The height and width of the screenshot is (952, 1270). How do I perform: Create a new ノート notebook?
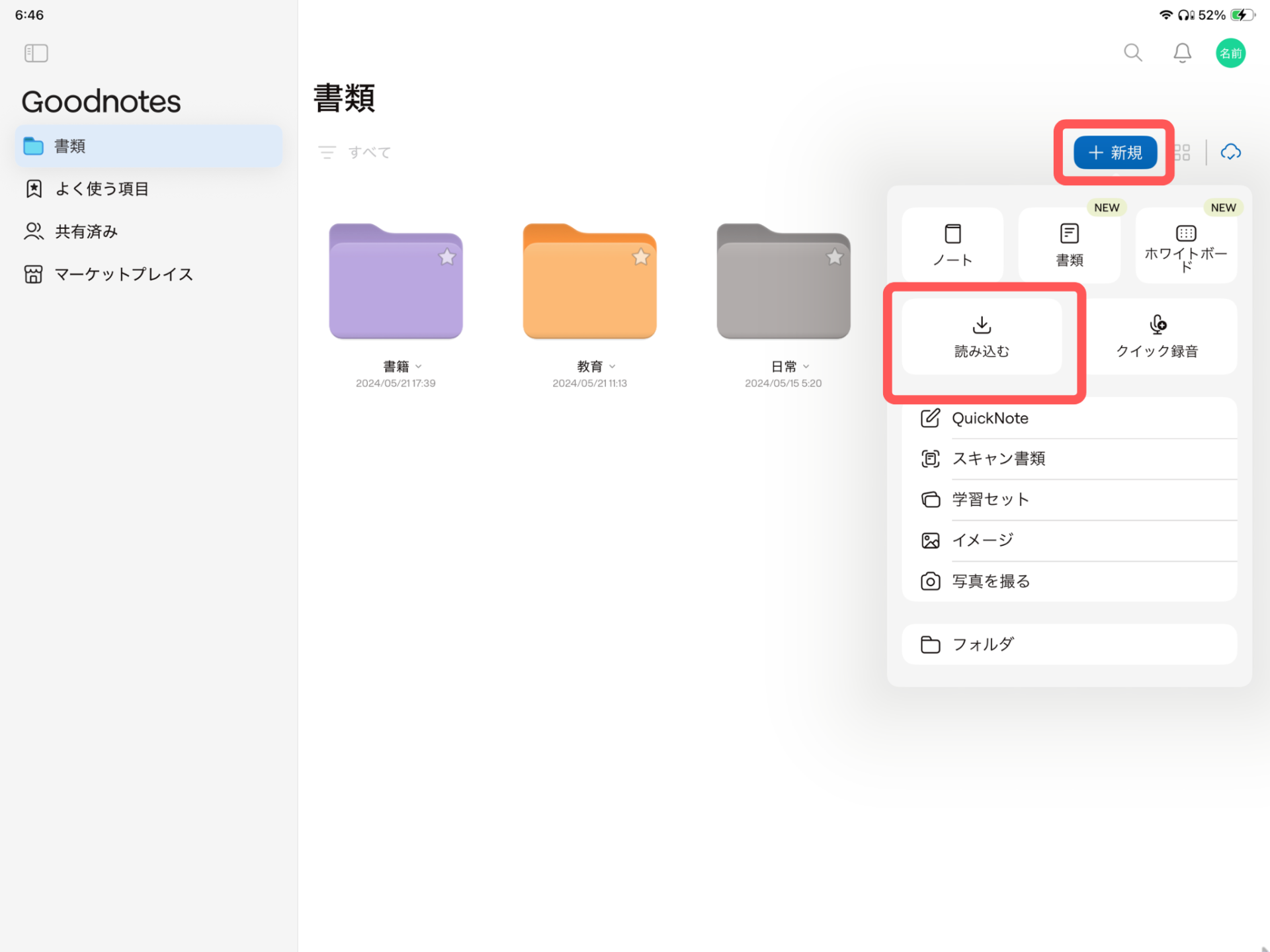(x=952, y=245)
